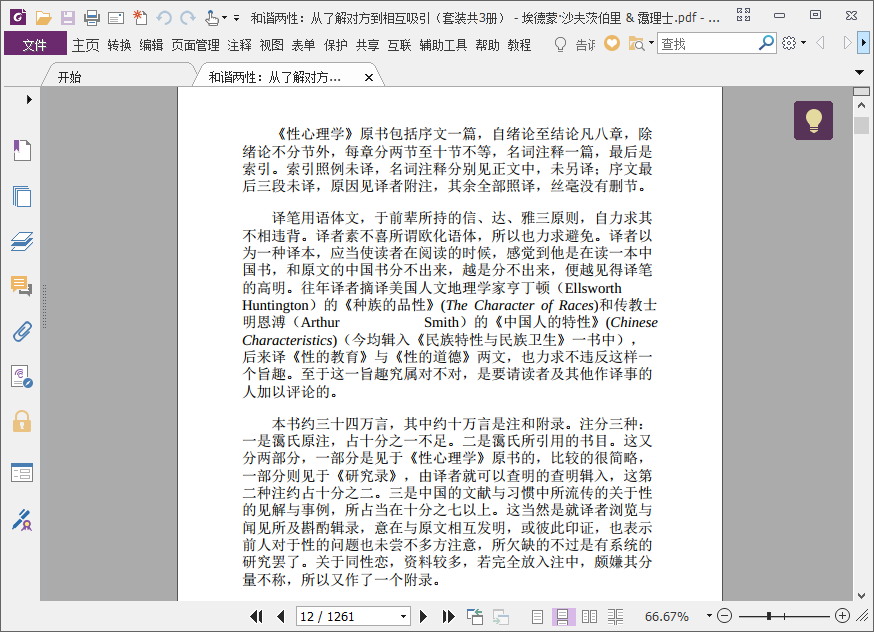874x632 pixels.
Task: Open the 辅助工具 tab
Action: [443, 45]
